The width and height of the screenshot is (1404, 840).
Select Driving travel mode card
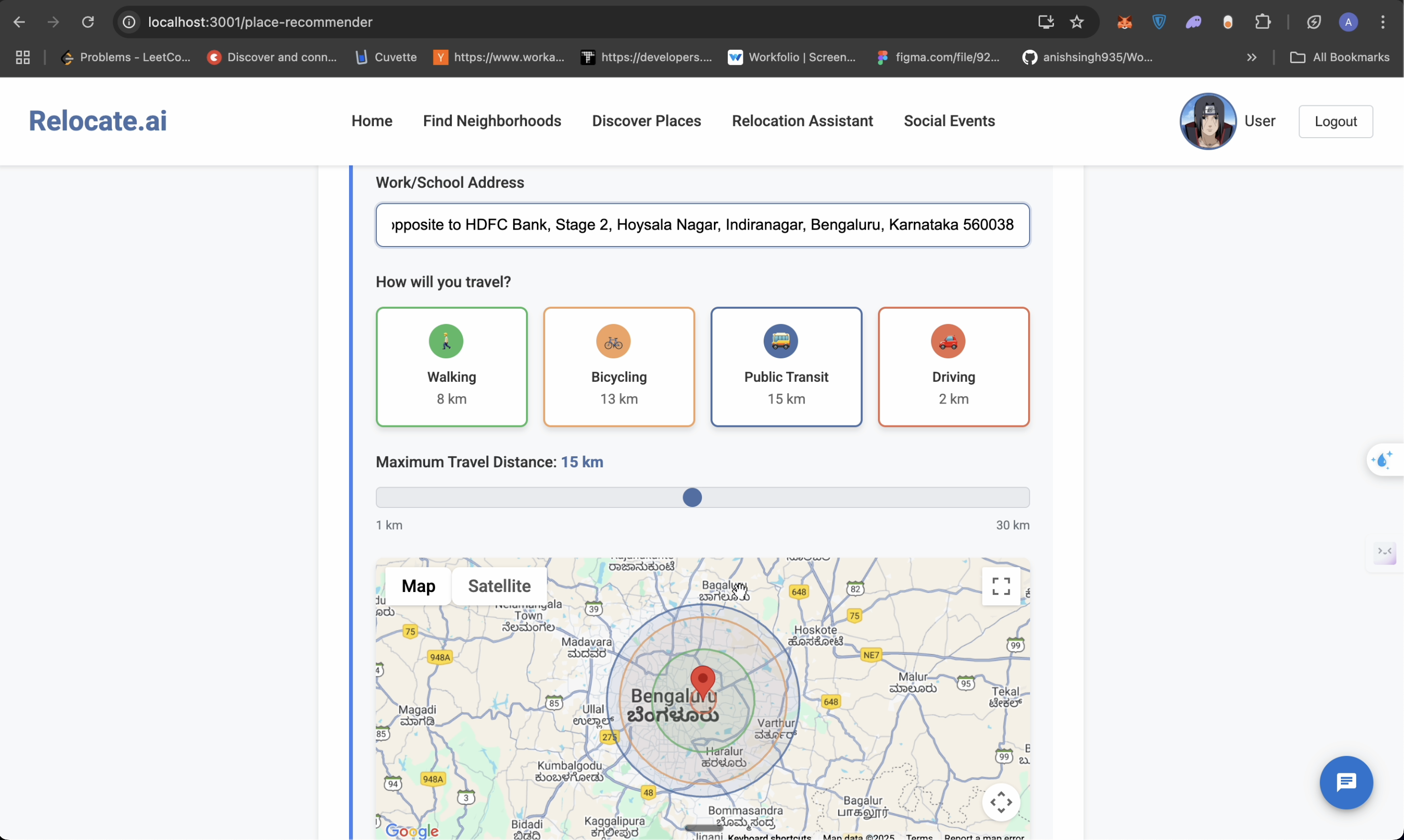954,367
